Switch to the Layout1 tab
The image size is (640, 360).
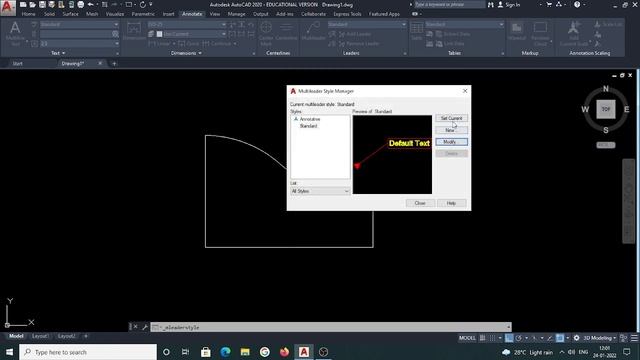click(40, 336)
